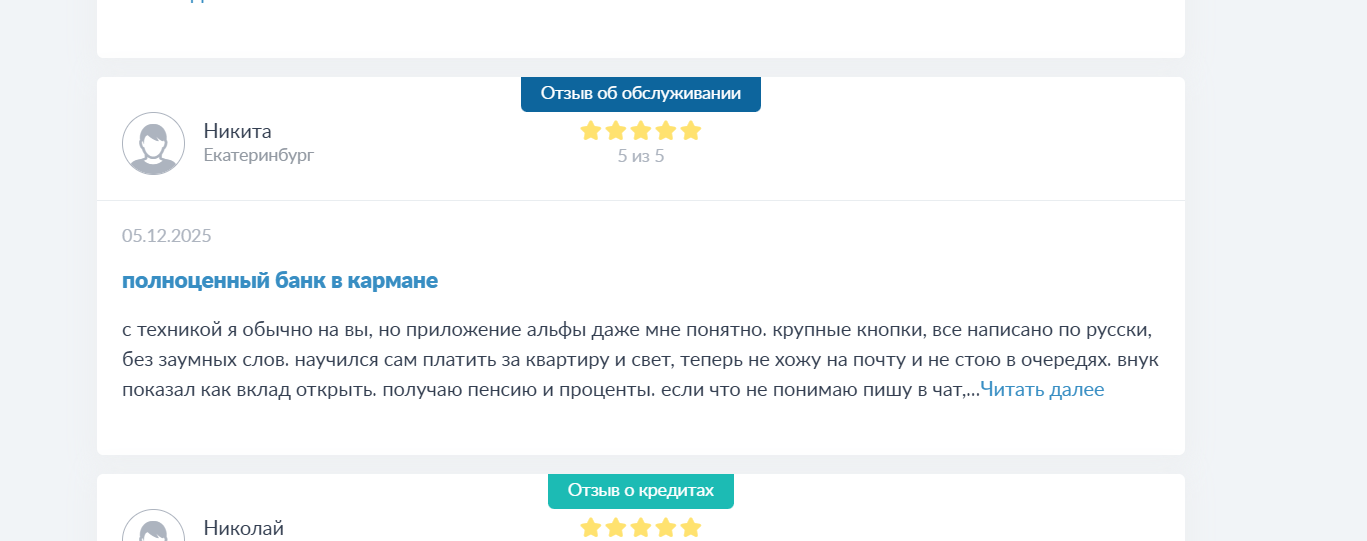Click fourth star in Никита's rating
Viewport: 1367px width, 541px height.
(666, 131)
